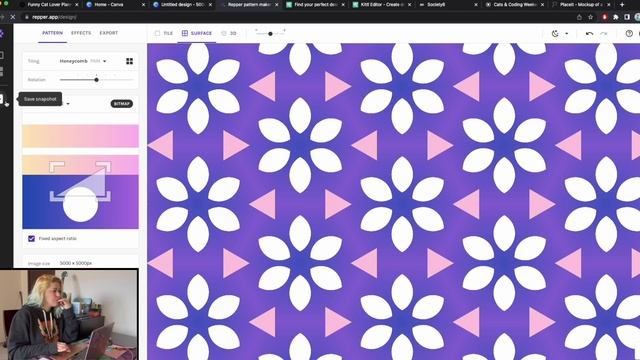Open the browser share icon
The image size is (640, 360).
pos(579,17)
